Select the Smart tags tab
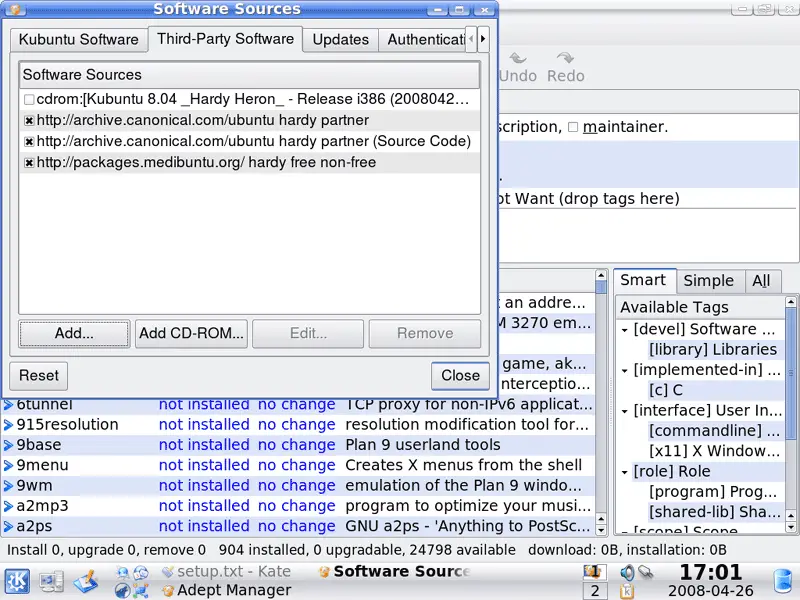This screenshot has width=800, height=600. pos(645,280)
